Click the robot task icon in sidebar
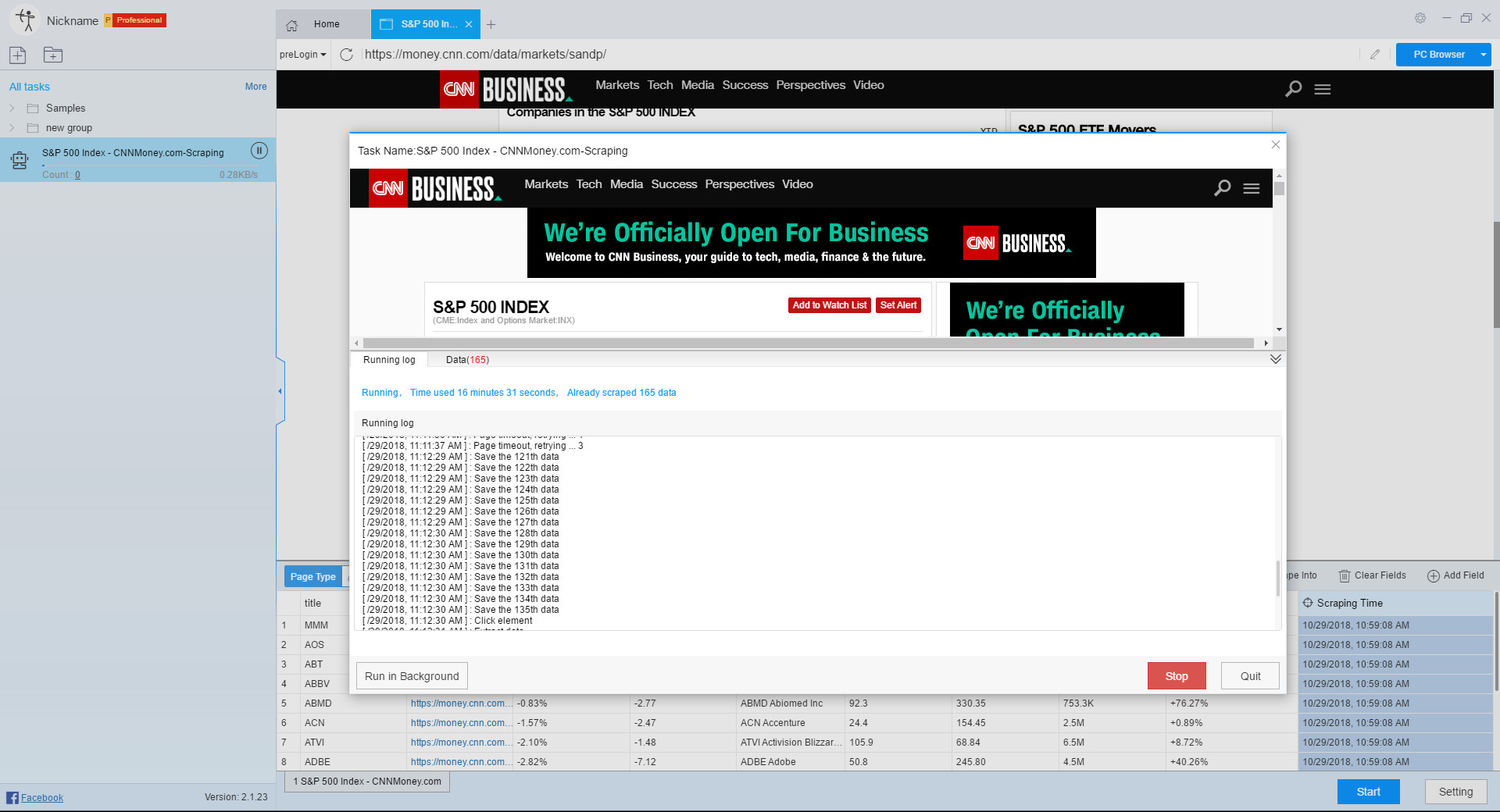The height and width of the screenshot is (812, 1500). (x=20, y=160)
